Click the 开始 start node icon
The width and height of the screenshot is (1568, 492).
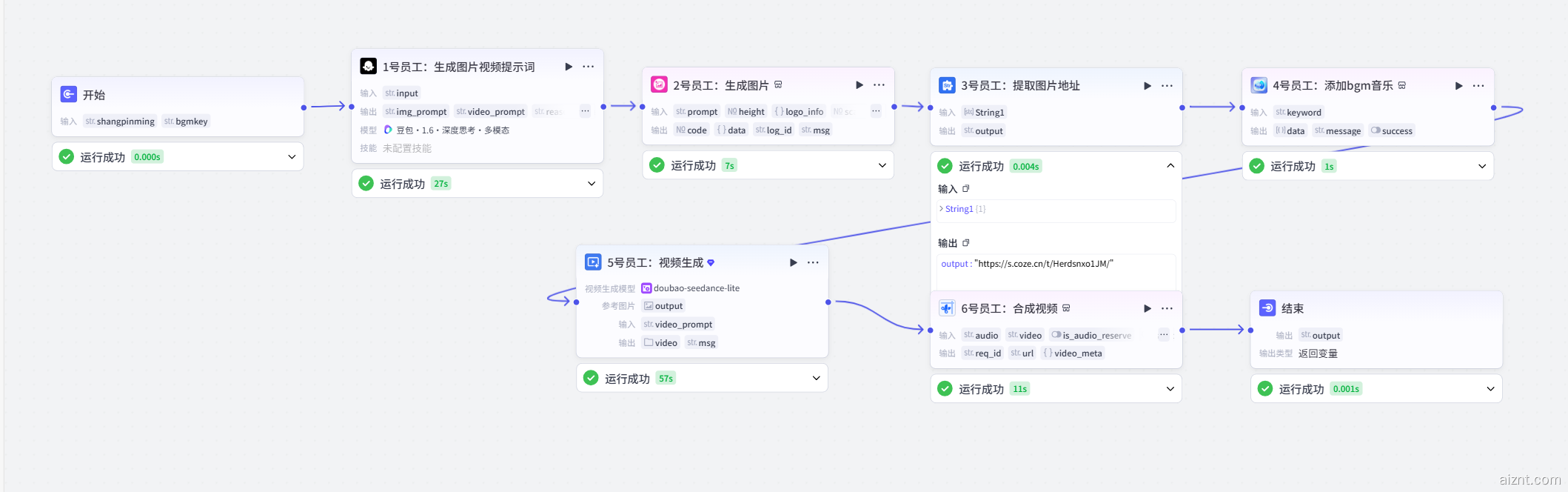[x=68, y=94]
